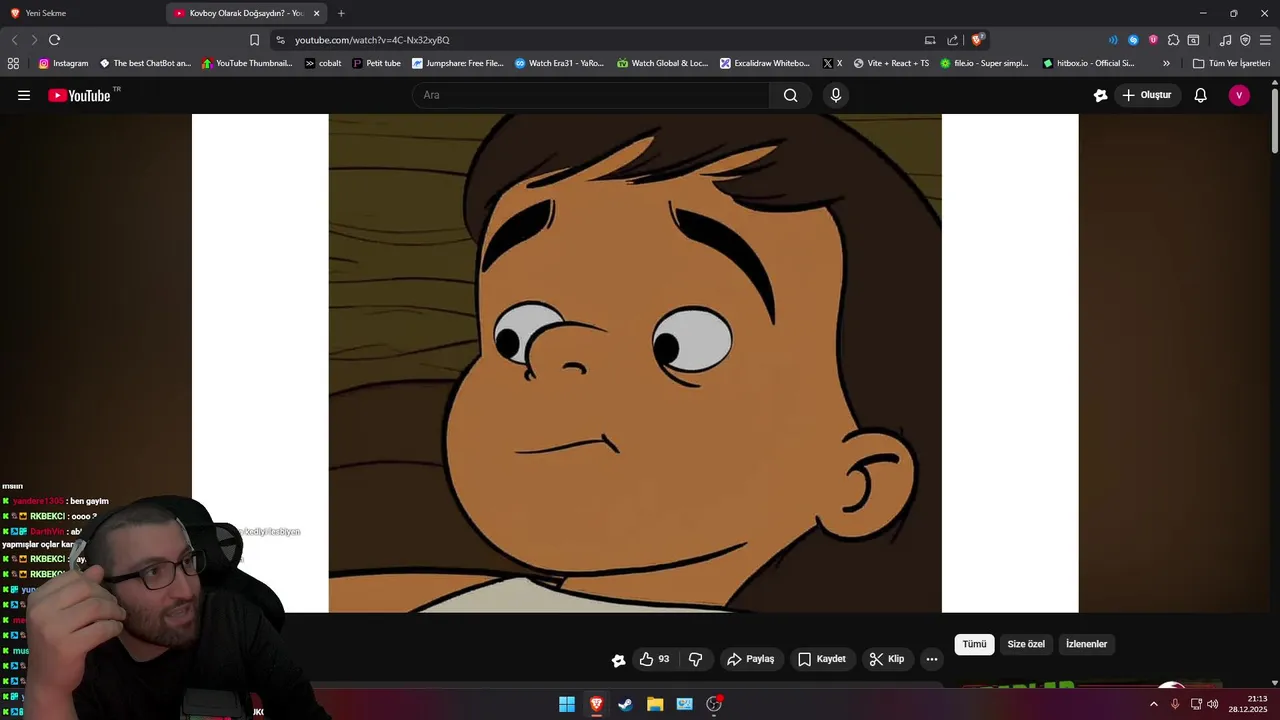
Task: Open the Excalidraw Whitebo... bookmark
Action: [765, 63]
